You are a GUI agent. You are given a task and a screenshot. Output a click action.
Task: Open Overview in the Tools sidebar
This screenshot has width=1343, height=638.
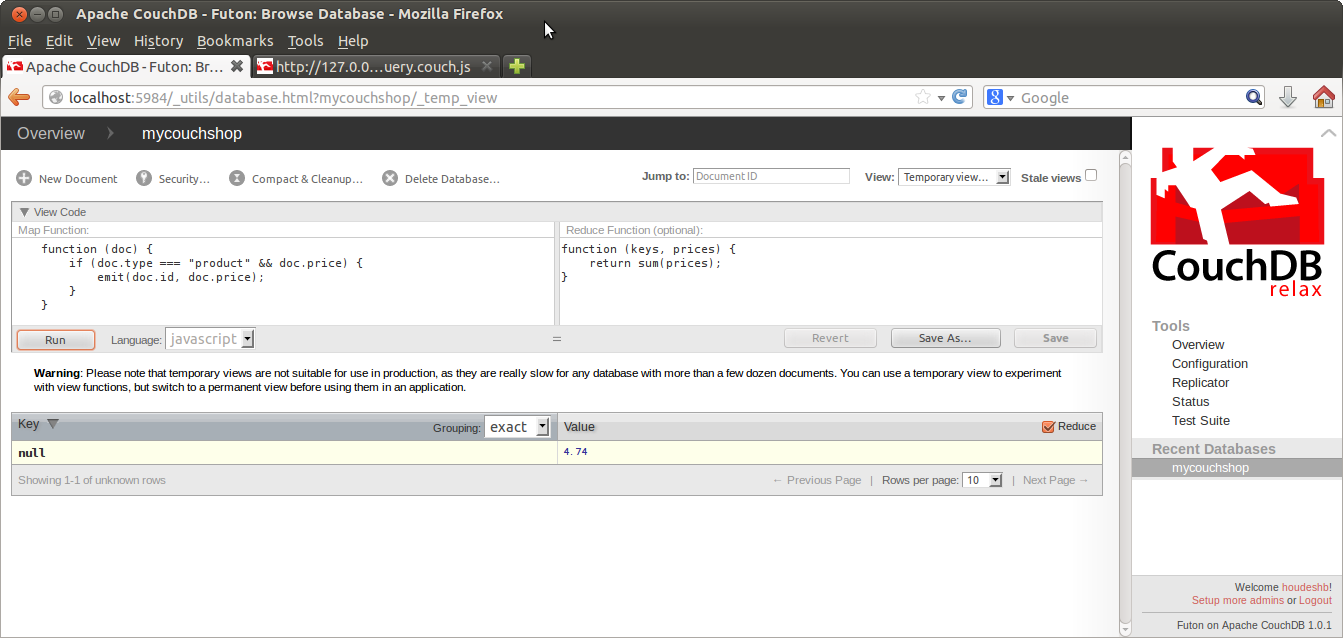pyautogui.click(x=1198, y=345)
